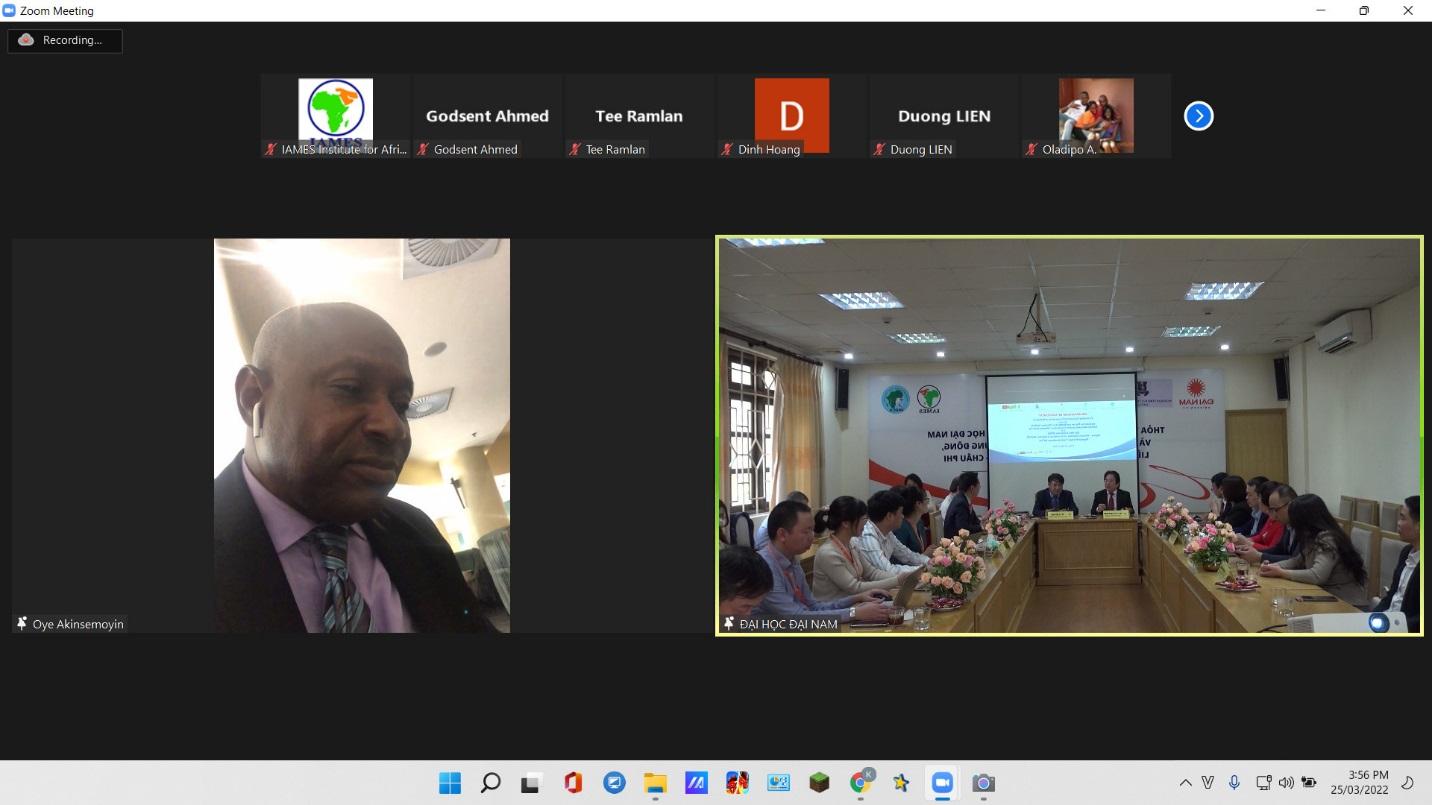1432x805 pixels.
Task: Select the IAMES Institute participant thumbnail
Action: click(336, 112)
